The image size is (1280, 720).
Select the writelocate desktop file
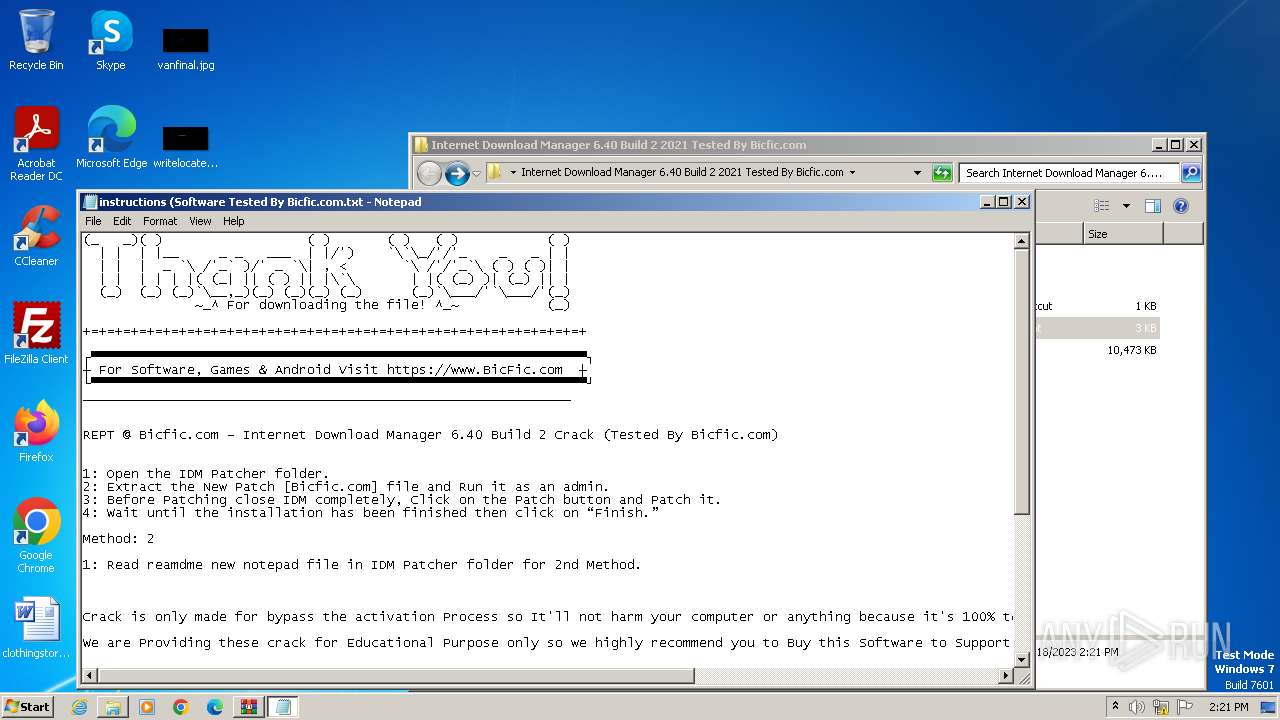pos(186,147)
